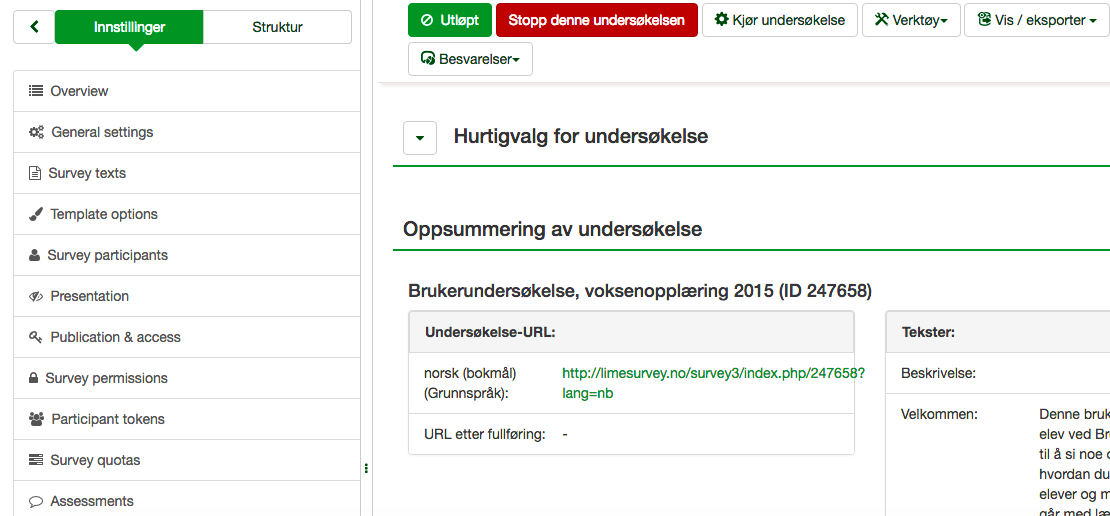Click the Kjør undersøkelse button
This screenshot has height=516, width=1110.
tap(780, 20)
